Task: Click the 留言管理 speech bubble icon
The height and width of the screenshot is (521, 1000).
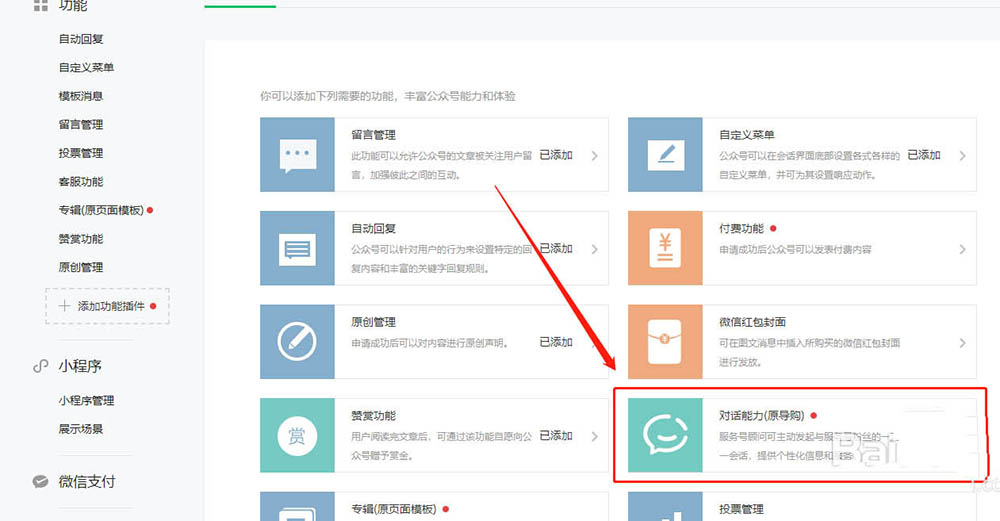Action: (298, 155)
